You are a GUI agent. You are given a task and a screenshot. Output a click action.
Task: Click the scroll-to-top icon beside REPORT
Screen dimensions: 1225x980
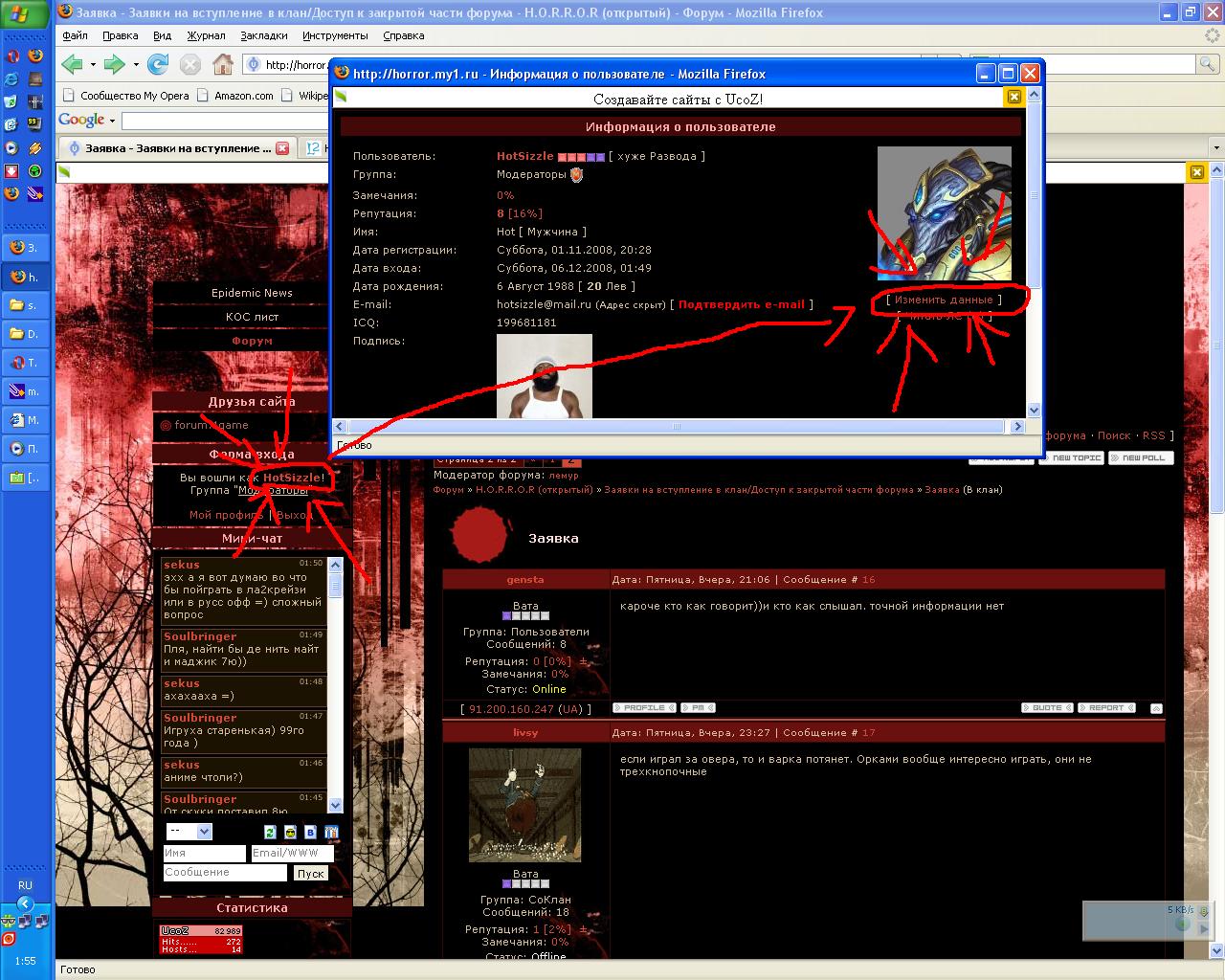1156,708
